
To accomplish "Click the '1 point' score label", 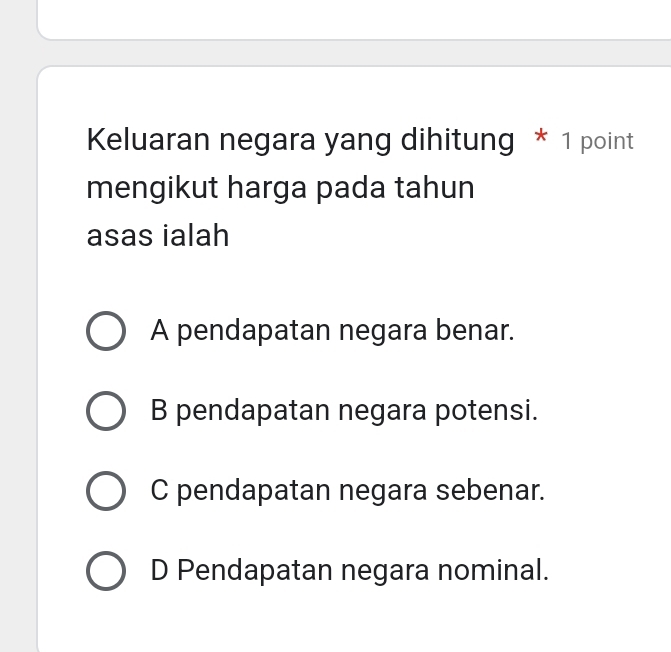I will [597, 142].
